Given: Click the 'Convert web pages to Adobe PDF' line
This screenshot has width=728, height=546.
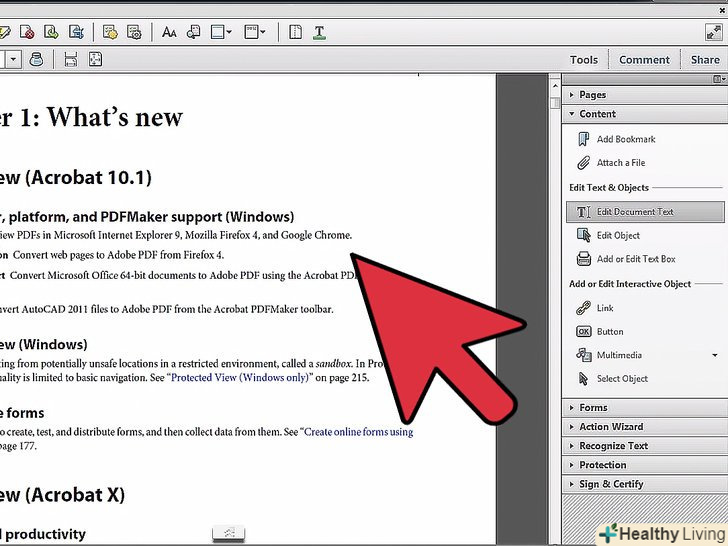Looking at the screenshot, I should click(x=118, y=255).
